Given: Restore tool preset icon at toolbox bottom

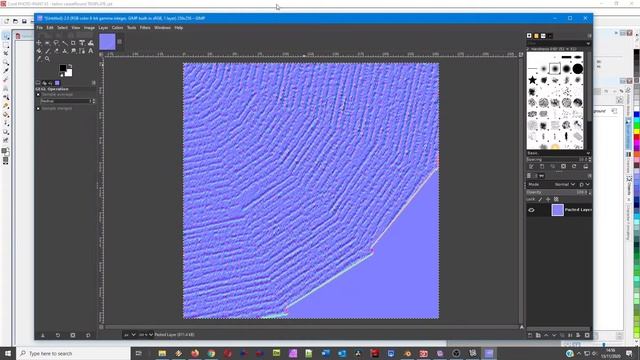Looking at the screenshot, I should click(58, 335).
